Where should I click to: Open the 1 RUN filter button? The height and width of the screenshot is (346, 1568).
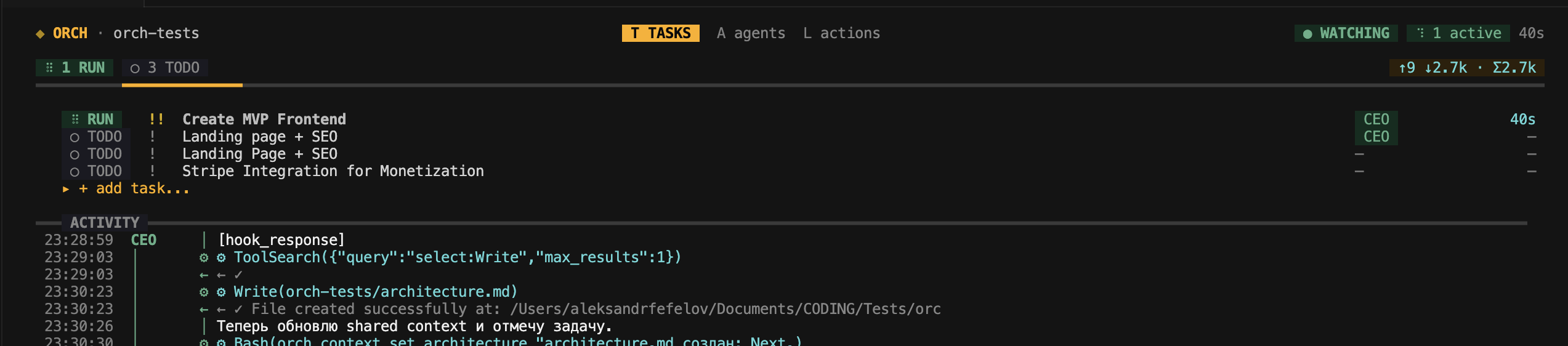(75, 68)
